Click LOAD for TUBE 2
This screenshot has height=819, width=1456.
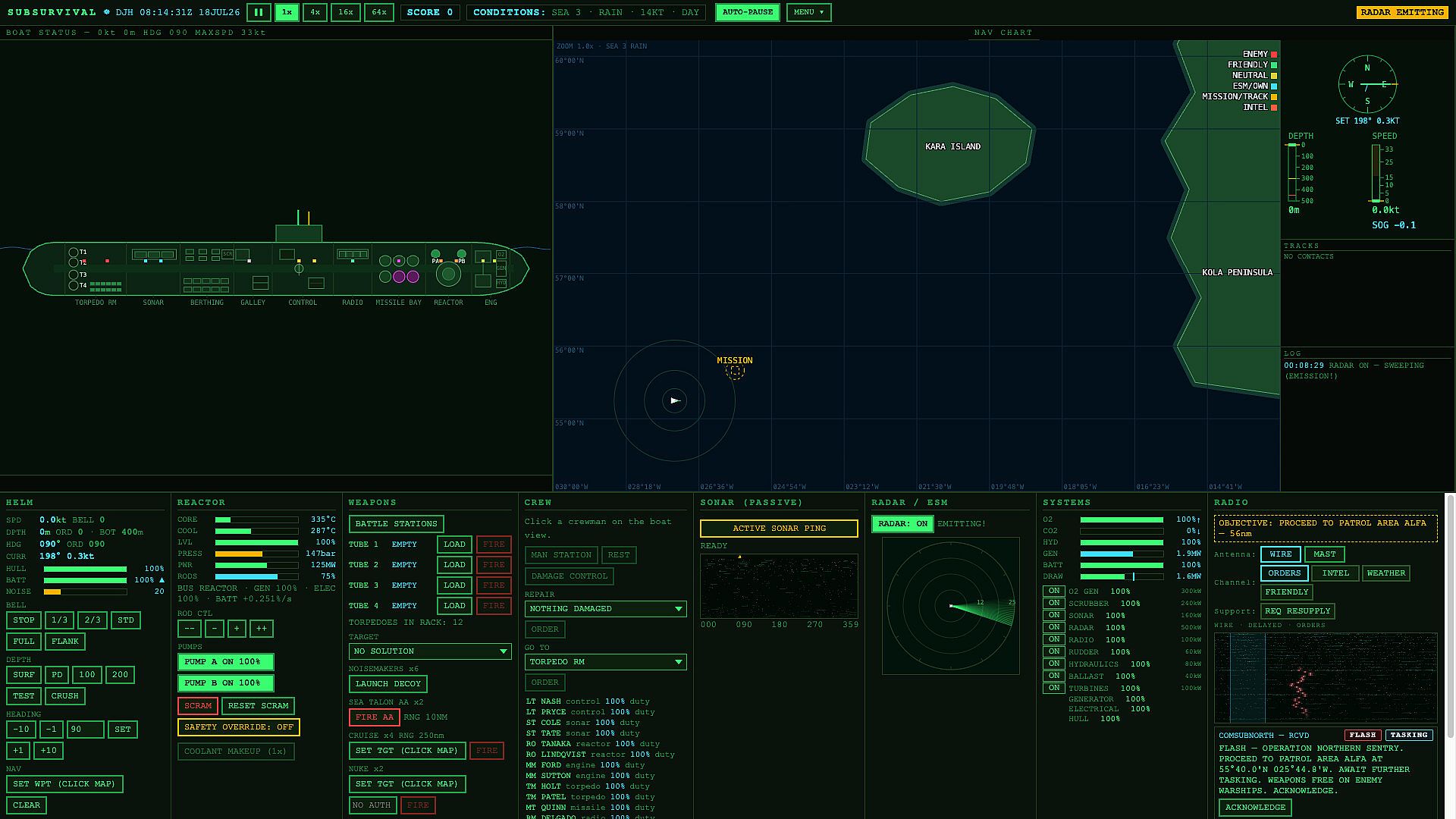click(x=454, y=565)
